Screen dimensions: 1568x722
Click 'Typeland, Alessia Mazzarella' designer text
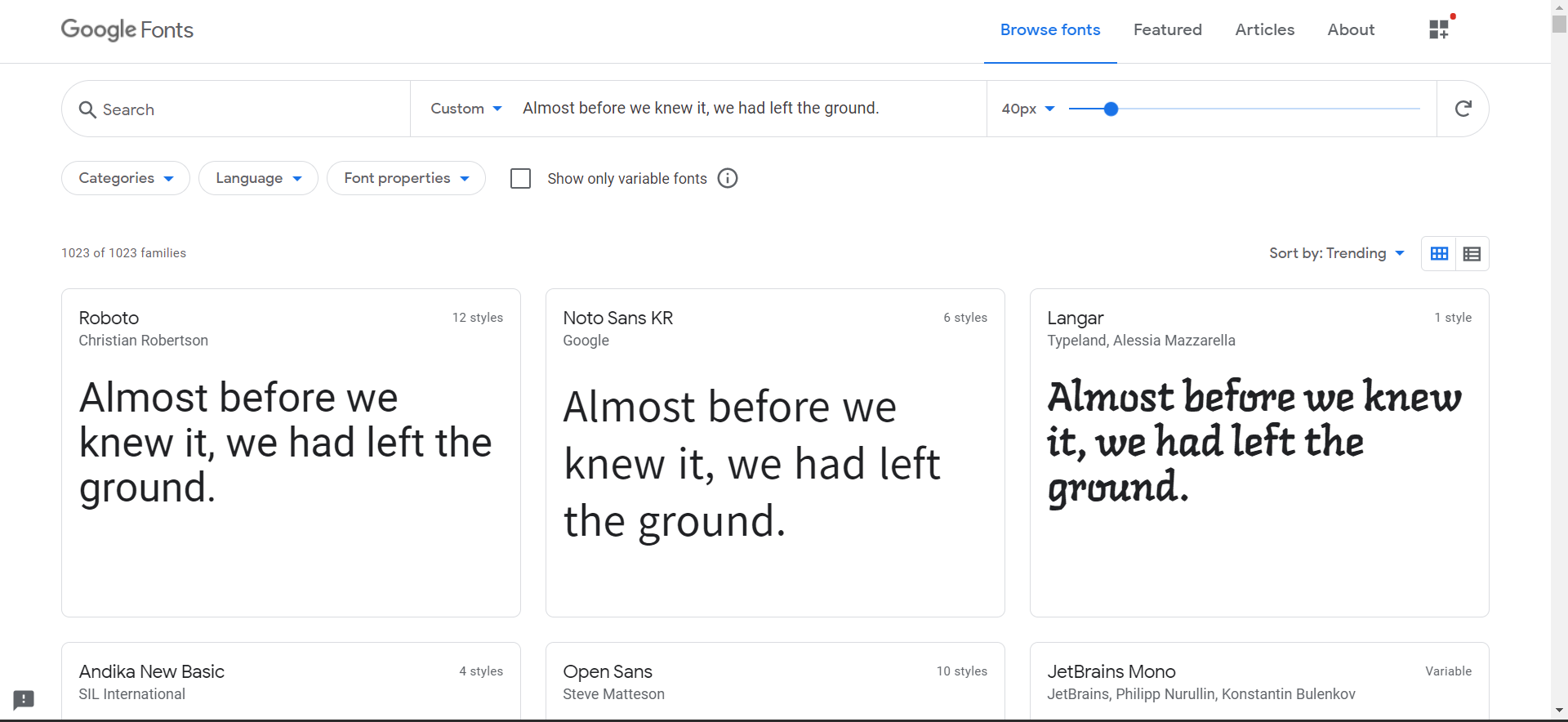(x=1141, y=341)
